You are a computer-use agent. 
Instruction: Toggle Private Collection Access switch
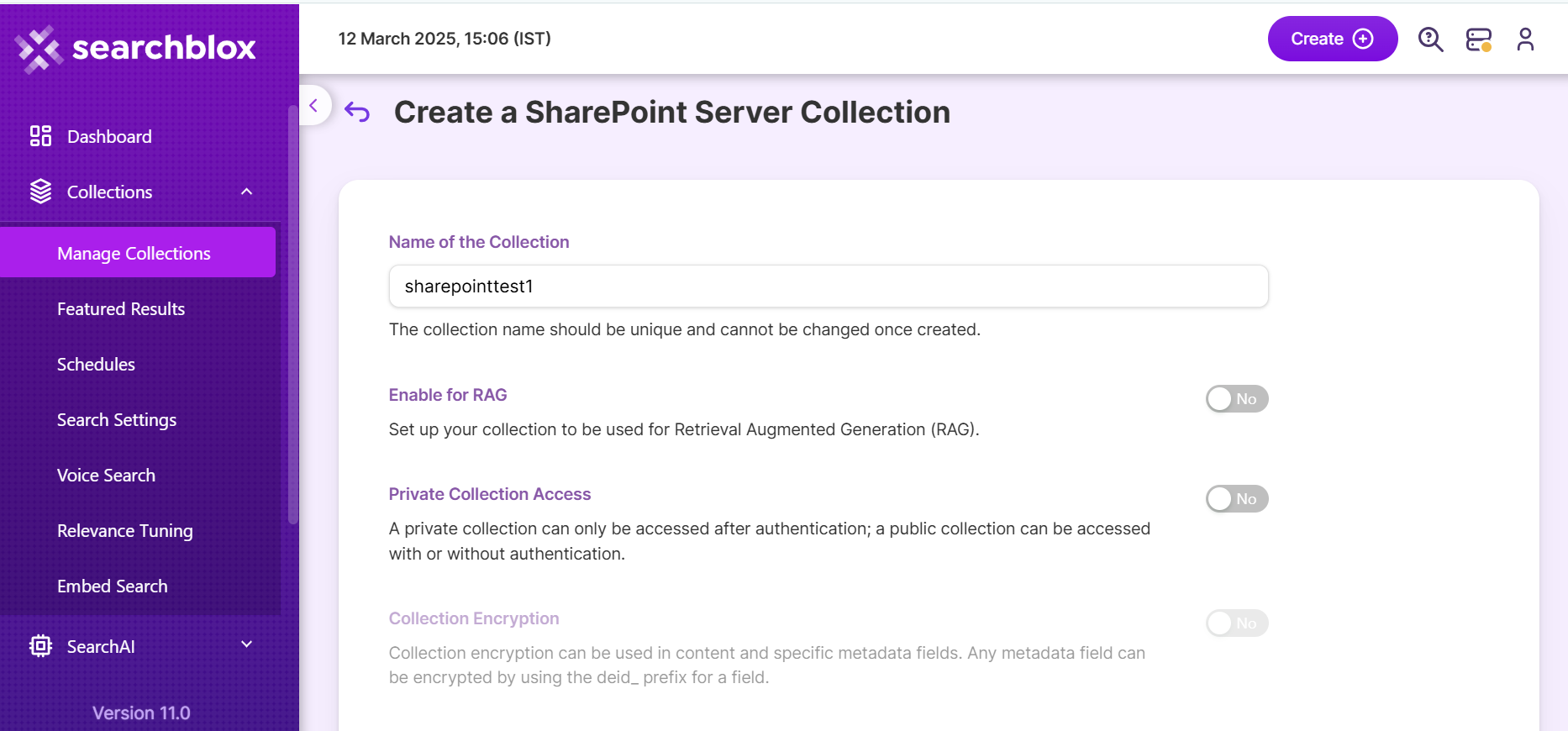click(x=1237, y=499)
